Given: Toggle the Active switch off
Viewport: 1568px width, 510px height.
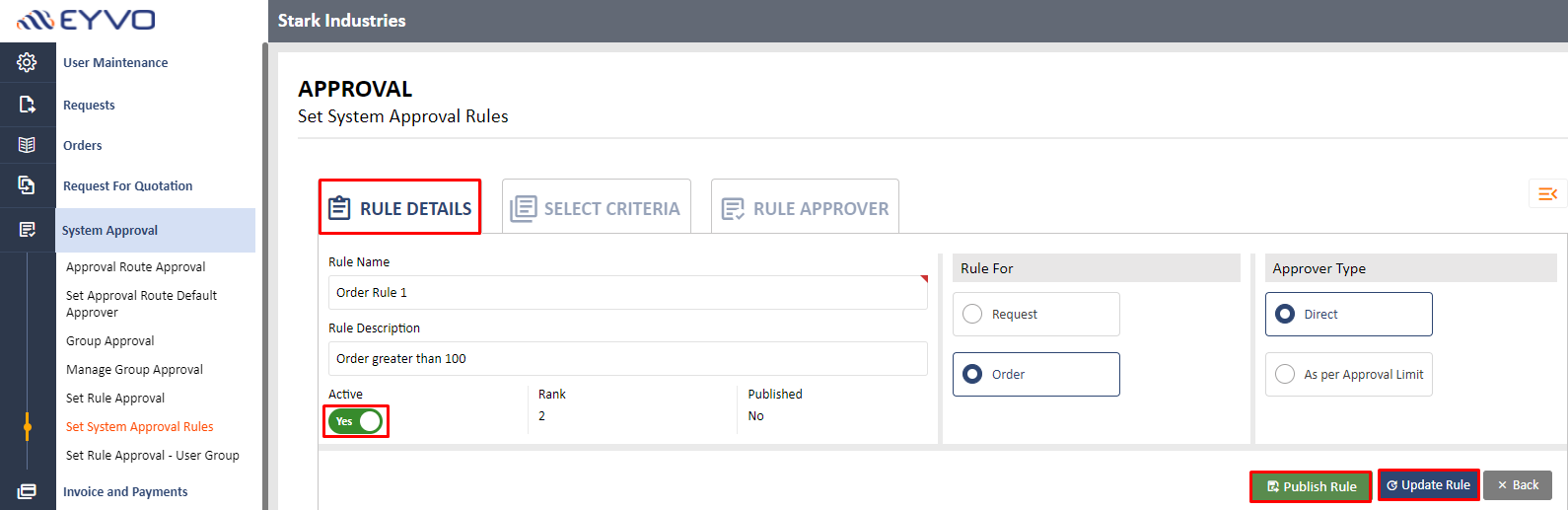Looking at the screenshot, I should click(356, 421).
